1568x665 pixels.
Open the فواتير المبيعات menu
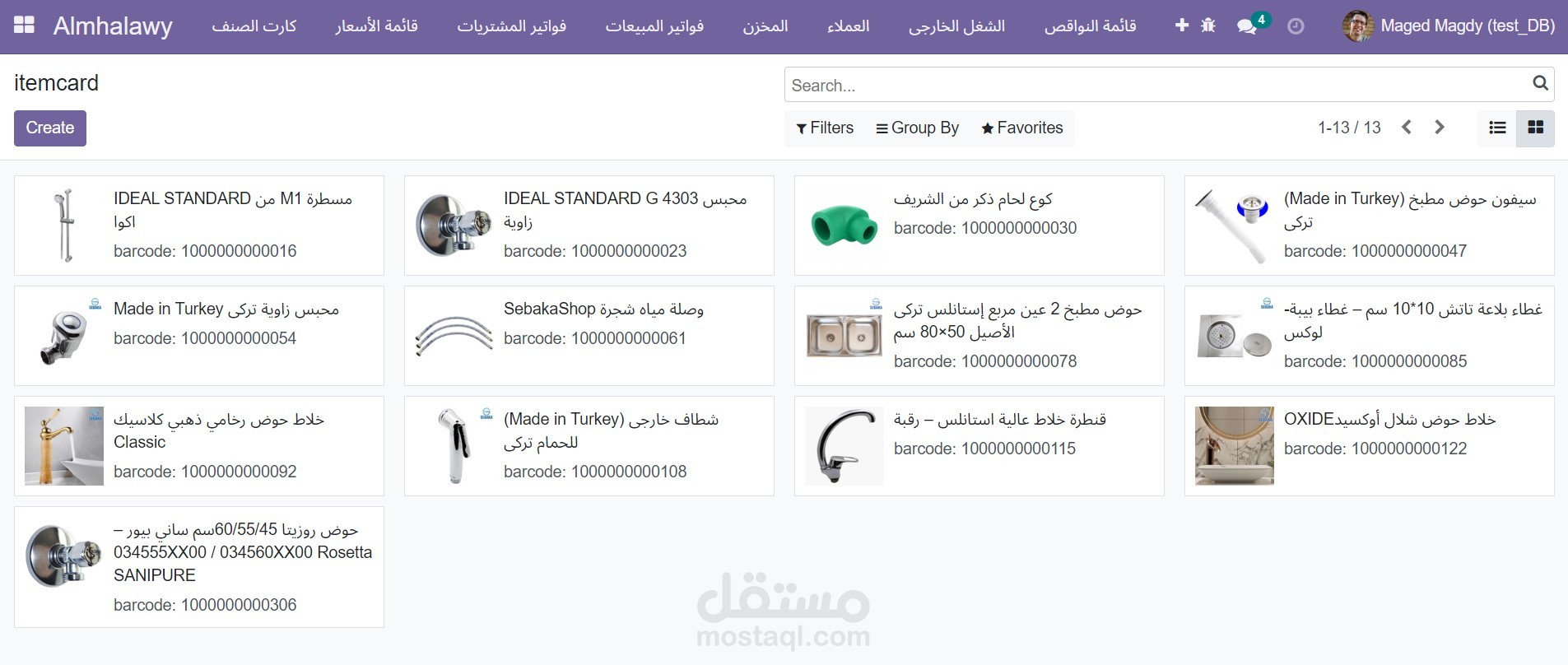point(654,26)
